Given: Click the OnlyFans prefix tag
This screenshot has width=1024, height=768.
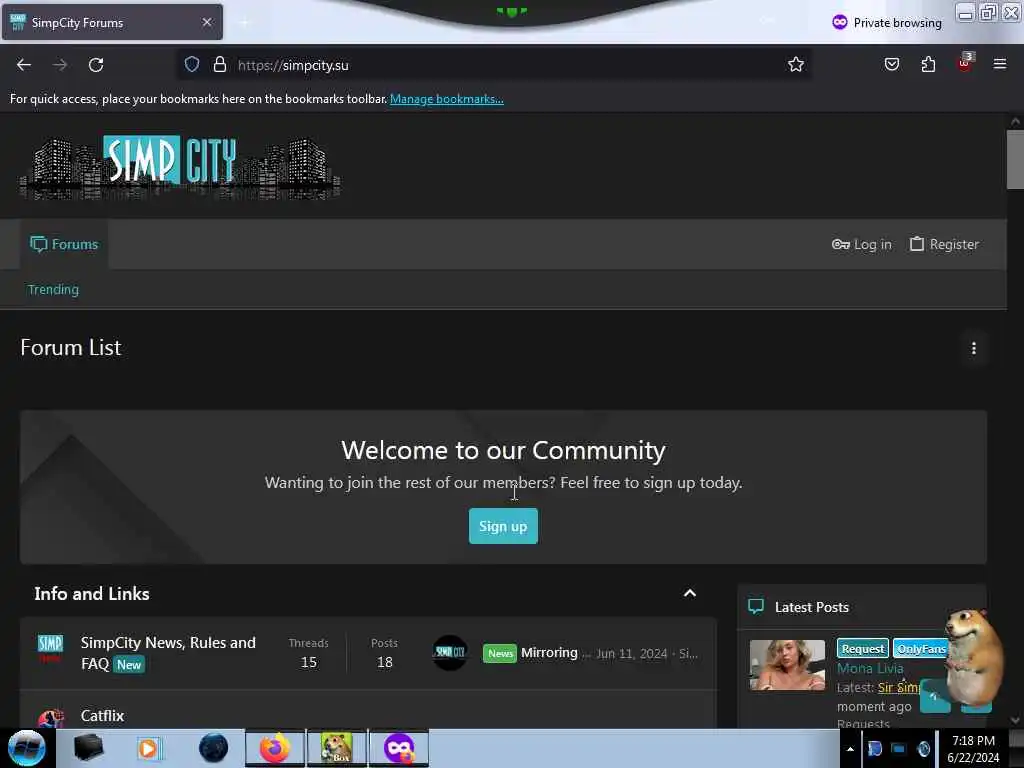Looking at the screenshot, I should tap(920, 648).
